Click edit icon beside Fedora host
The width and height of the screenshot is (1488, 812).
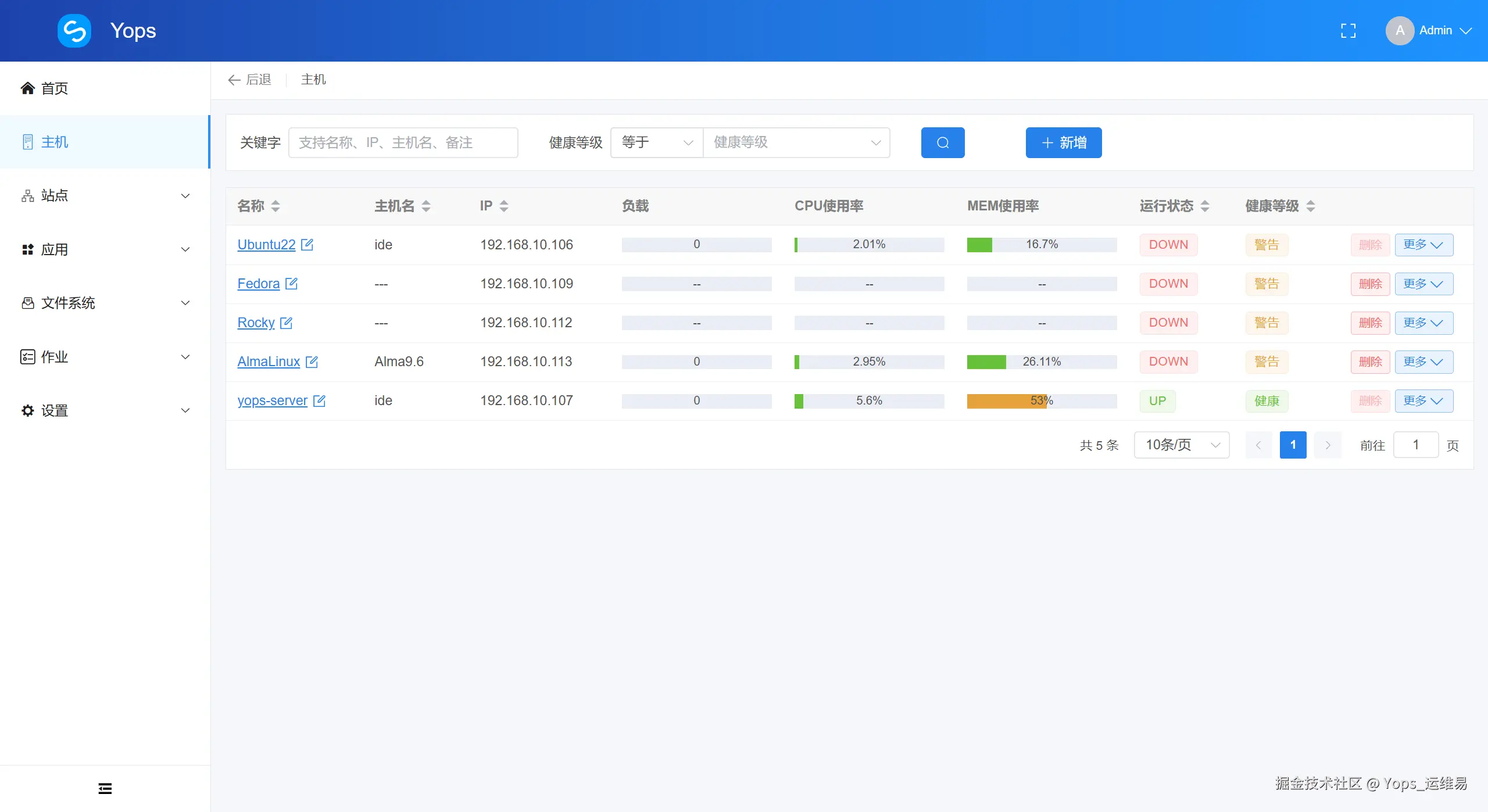(292, 284)
